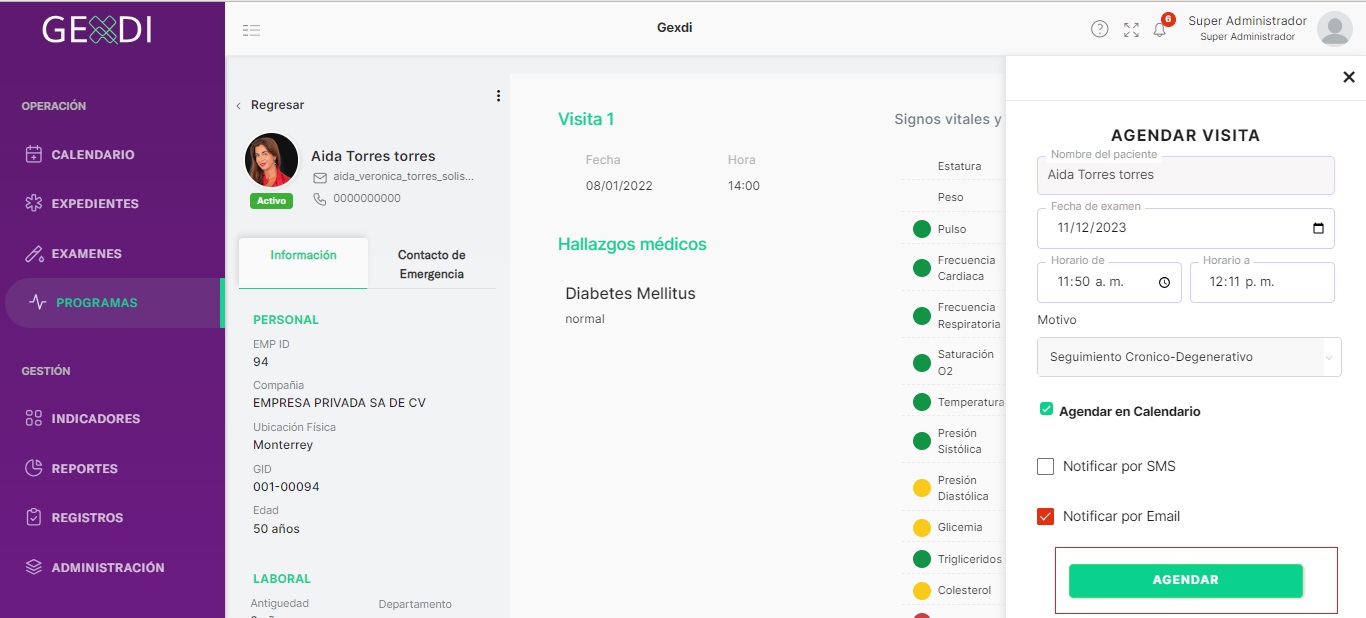Open notifications bell with 6 badge

click(x=1160, y=29)
